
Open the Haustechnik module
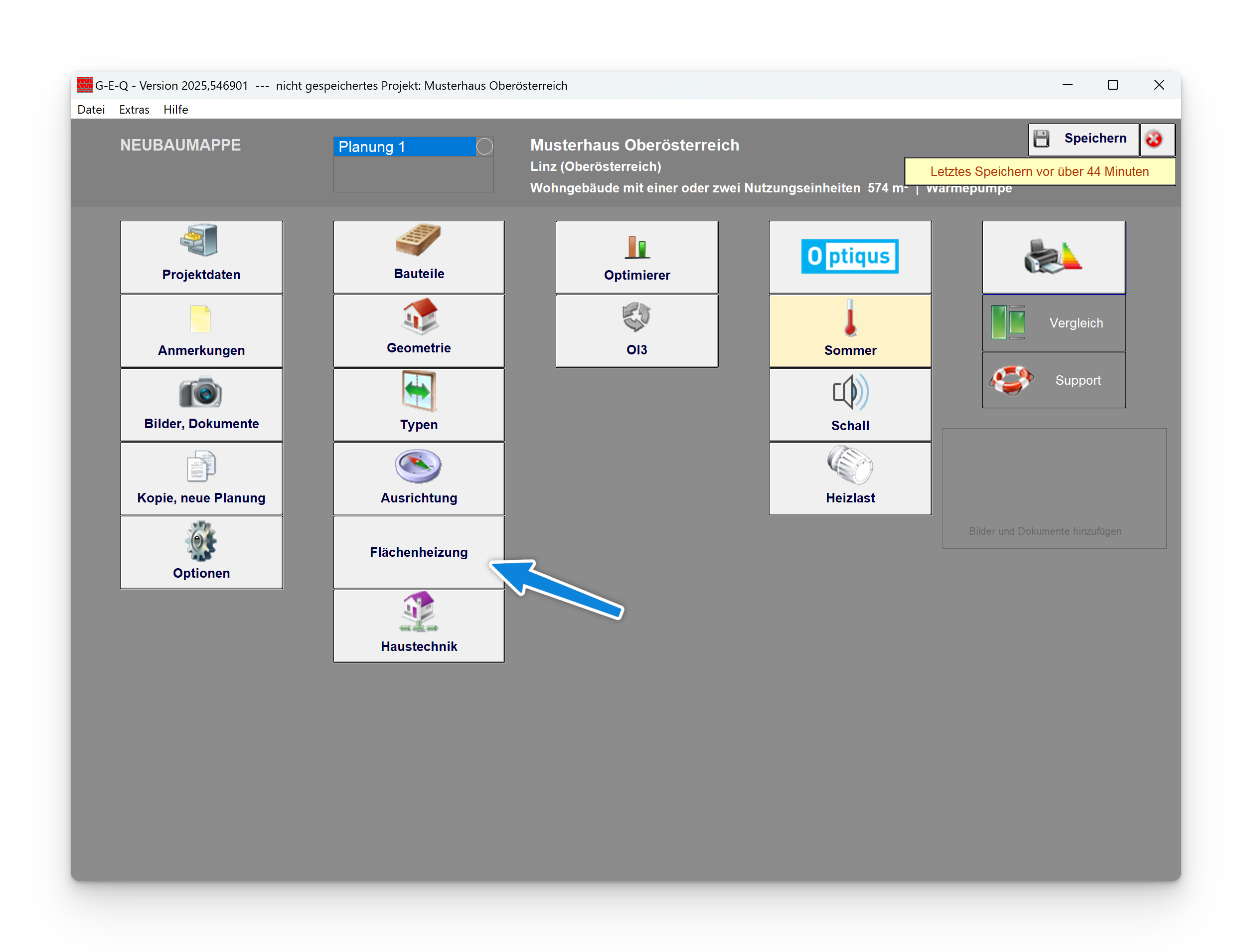419,626
